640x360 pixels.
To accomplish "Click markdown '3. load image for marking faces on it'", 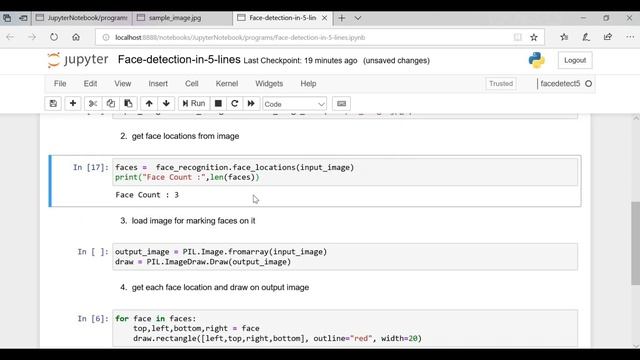I will click(x=188, y=221).
